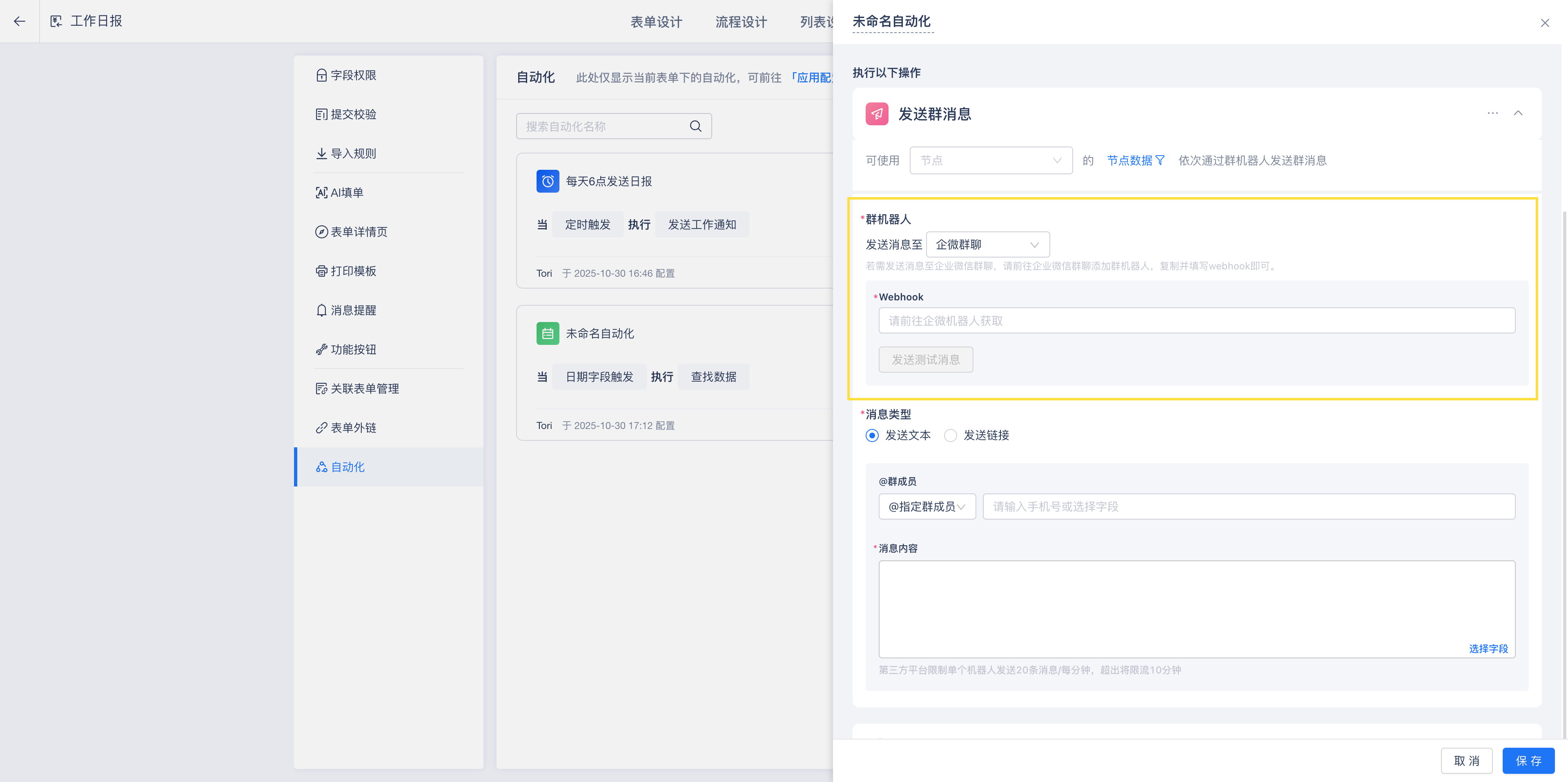Open 表单详情页 in the sidebar
The image size is (1568, 782).
(x=388, y=232)
